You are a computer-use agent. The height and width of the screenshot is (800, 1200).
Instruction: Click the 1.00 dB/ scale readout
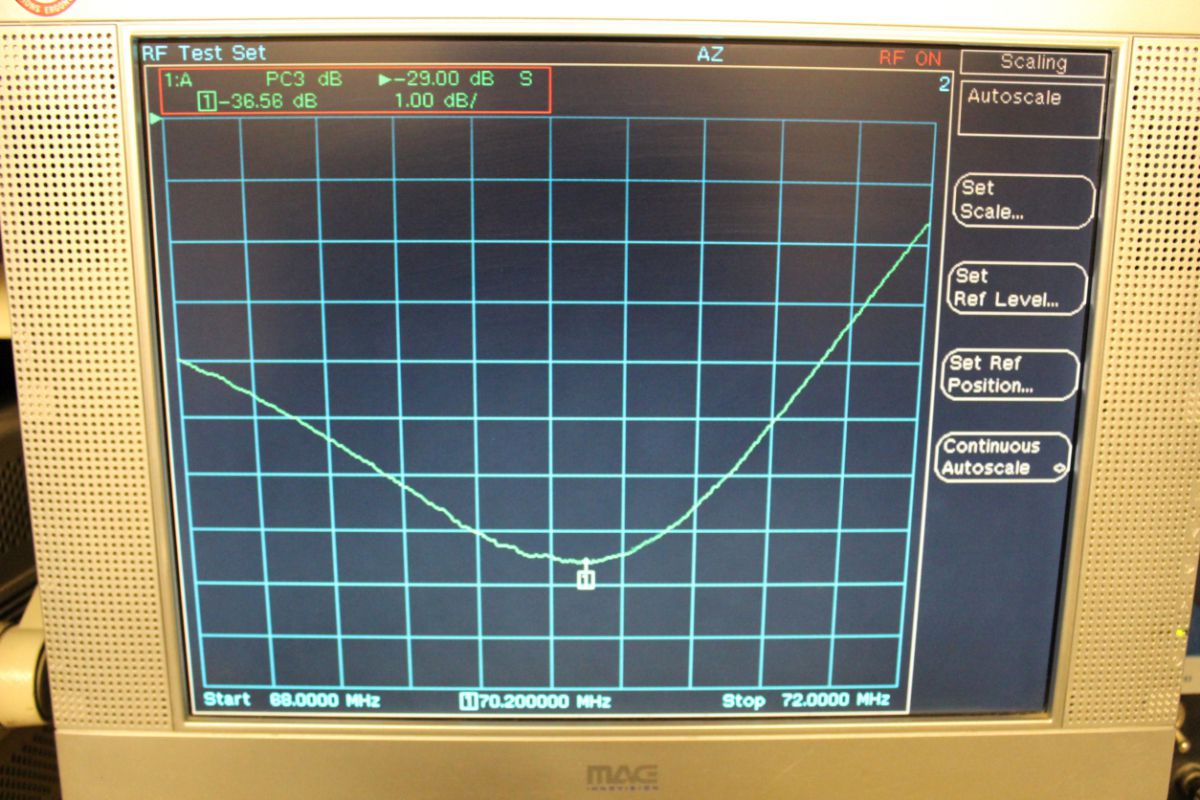click(434, 101)
